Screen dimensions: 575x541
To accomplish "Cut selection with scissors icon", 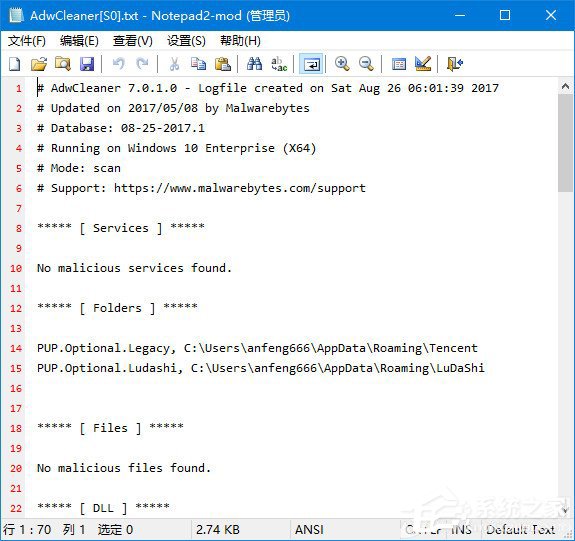I will 174,64.
